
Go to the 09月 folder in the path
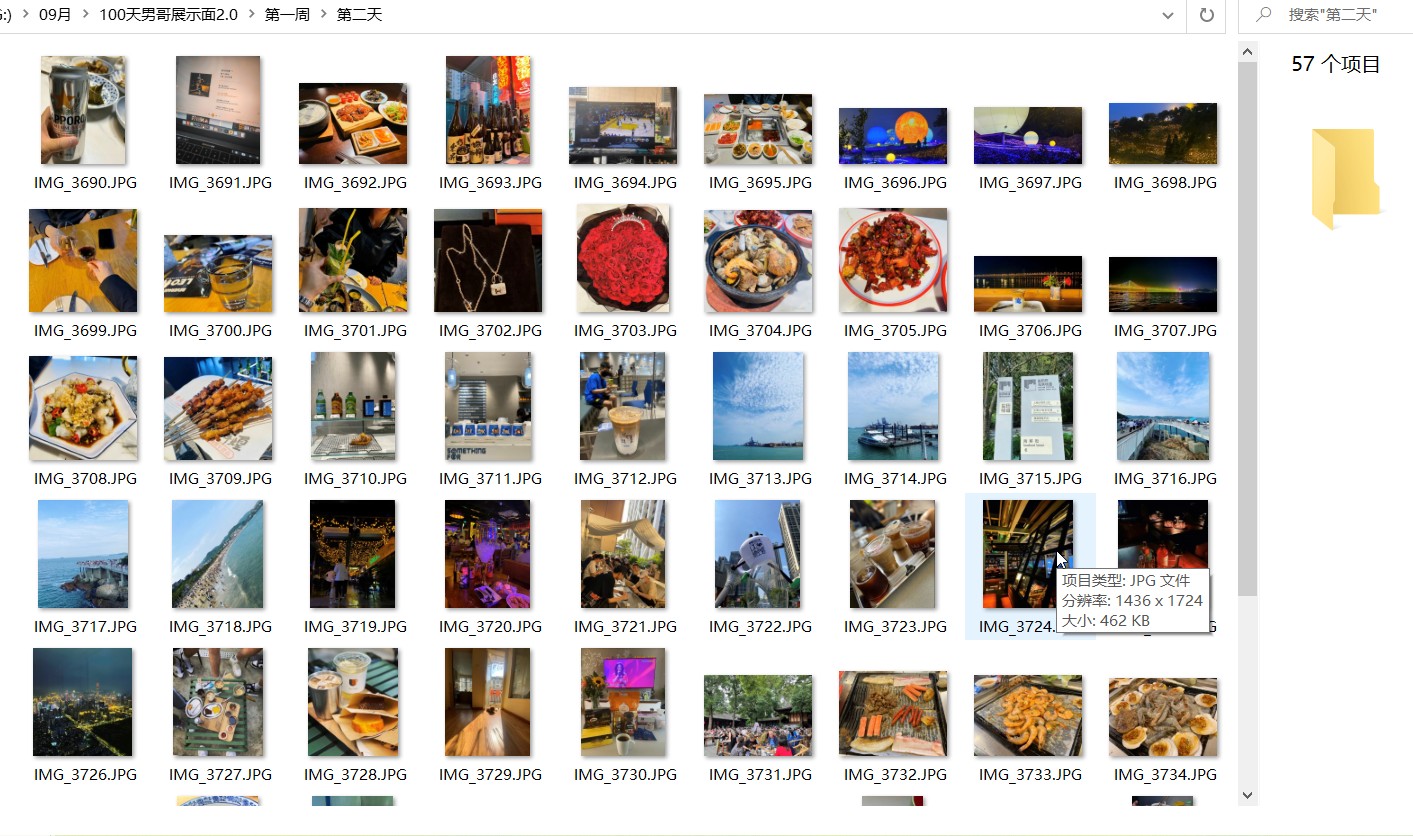[55, 15]
